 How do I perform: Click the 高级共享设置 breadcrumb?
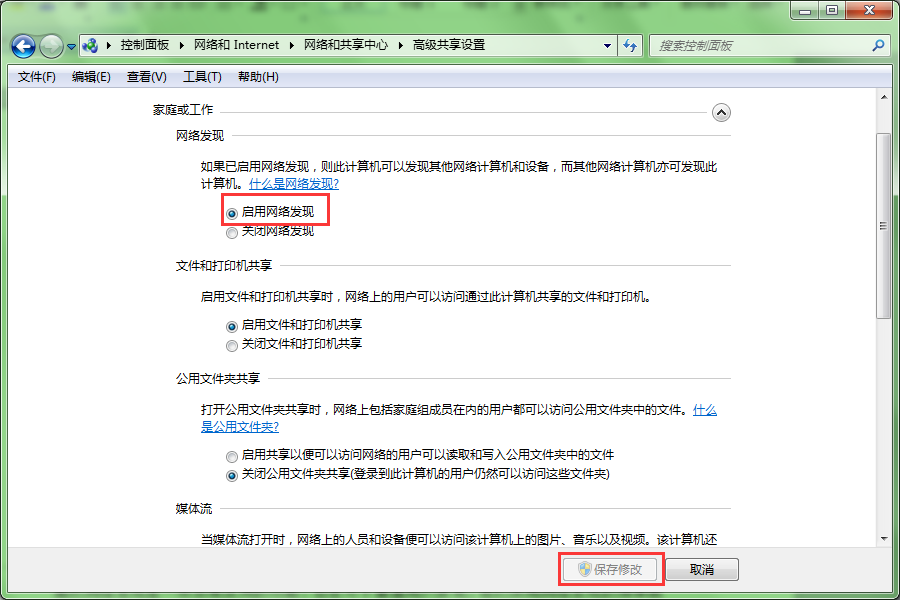449,45
